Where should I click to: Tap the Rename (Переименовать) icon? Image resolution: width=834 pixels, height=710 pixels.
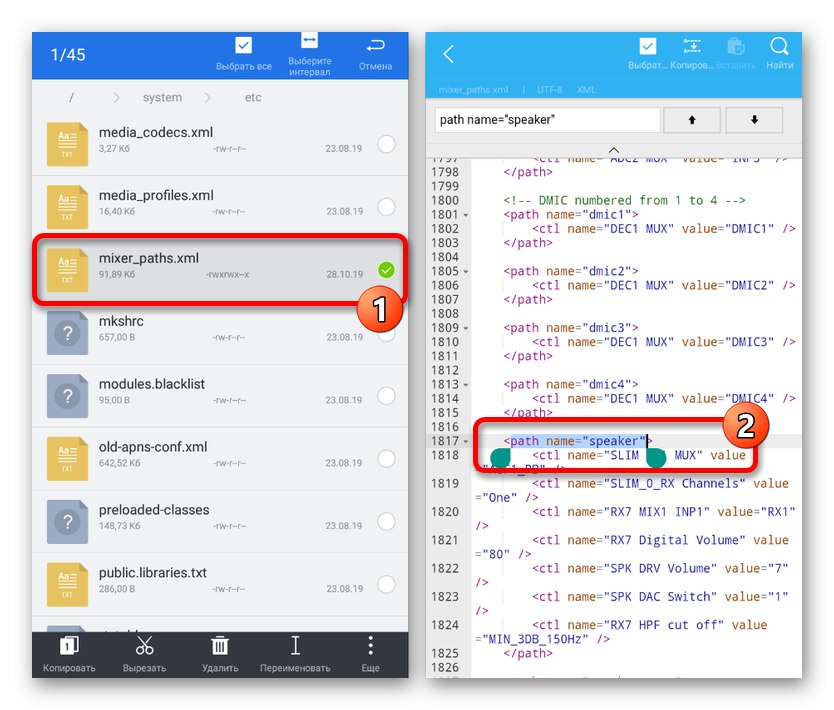pyautogui.click(x=295, y=646)
